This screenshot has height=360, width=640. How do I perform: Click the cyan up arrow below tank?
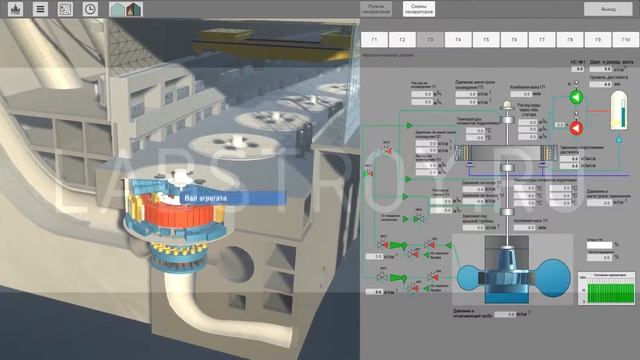coord(619,140)
